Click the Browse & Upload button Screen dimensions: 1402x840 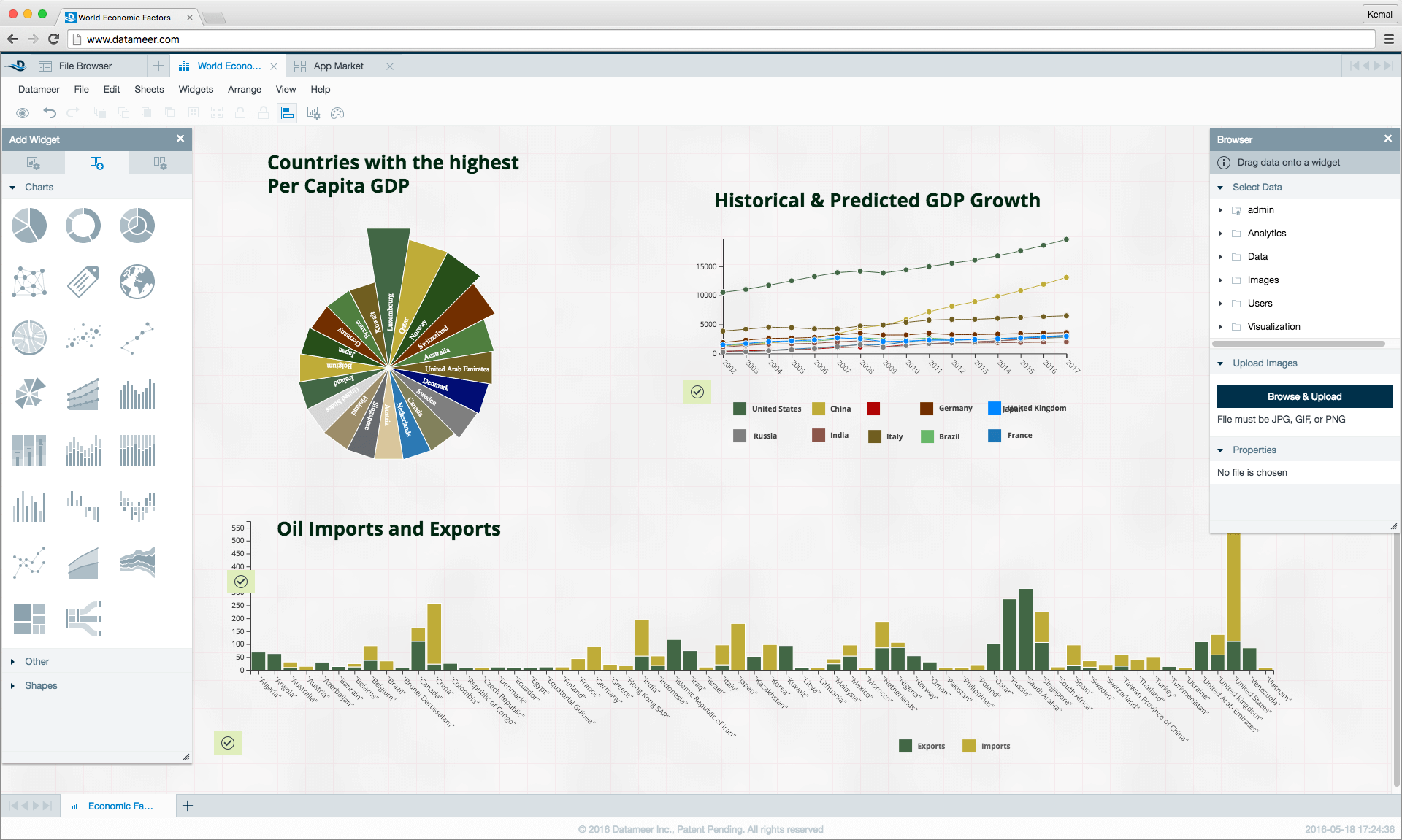1304,396
